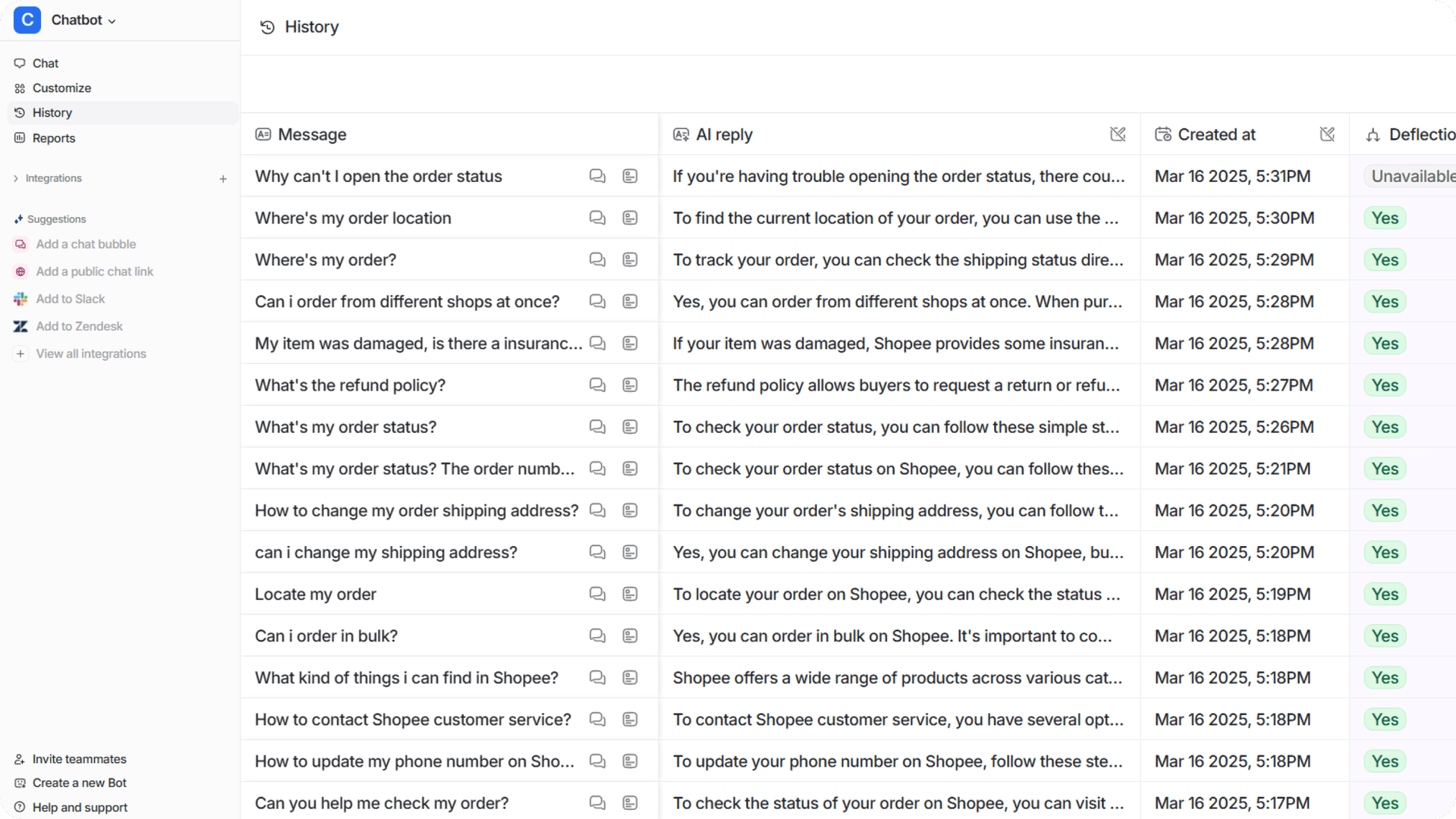Open details icon for 'Where's my order location'

click(630, 218)
